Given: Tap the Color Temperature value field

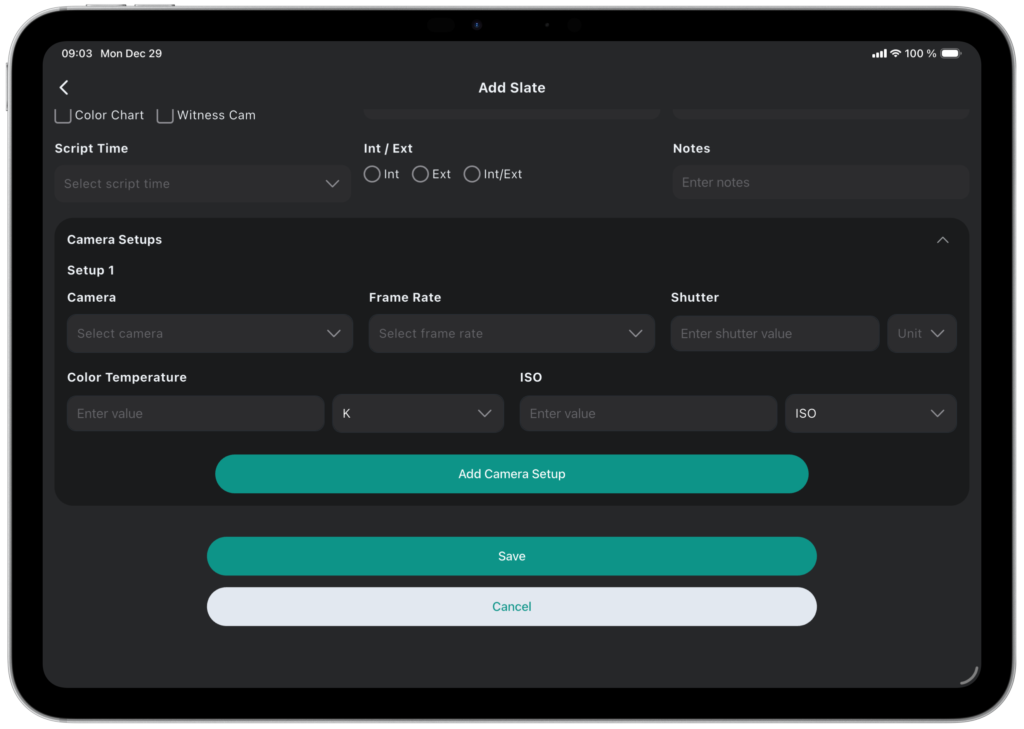Looking at the screenshot, I should (x=195, y=414).
